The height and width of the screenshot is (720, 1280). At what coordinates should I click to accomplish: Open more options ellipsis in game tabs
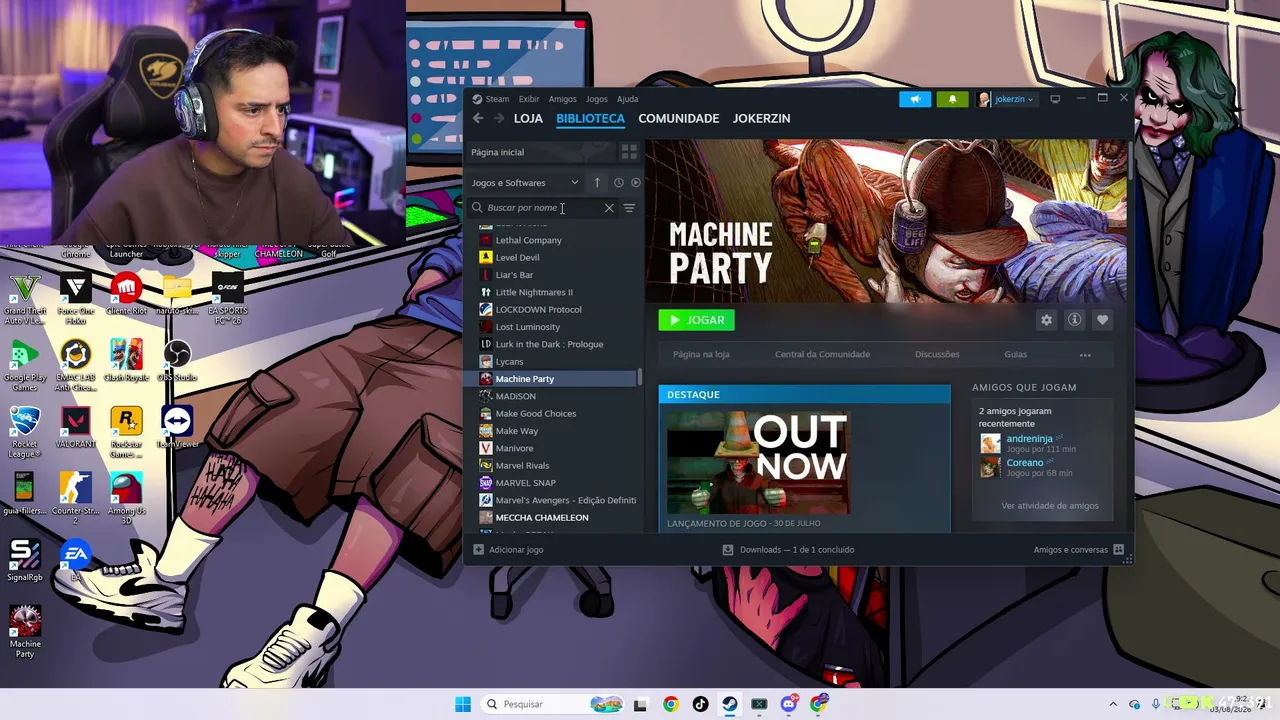pyautogui.click(x=1085, y=355)
